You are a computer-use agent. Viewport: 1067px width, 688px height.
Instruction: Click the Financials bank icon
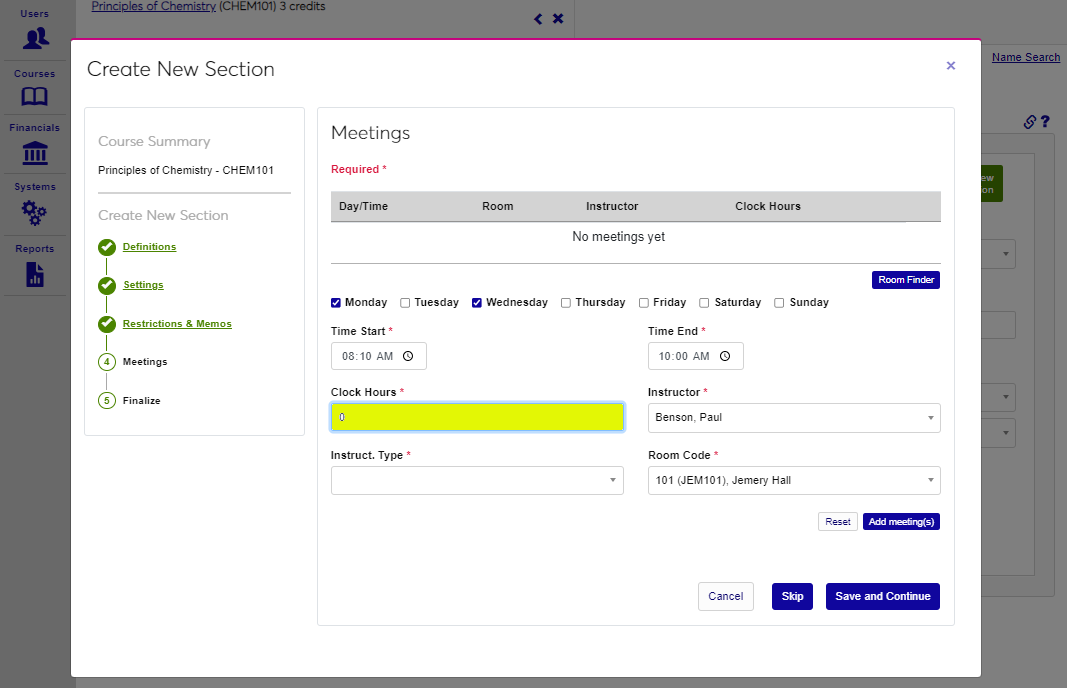click(x=35, y=153)
